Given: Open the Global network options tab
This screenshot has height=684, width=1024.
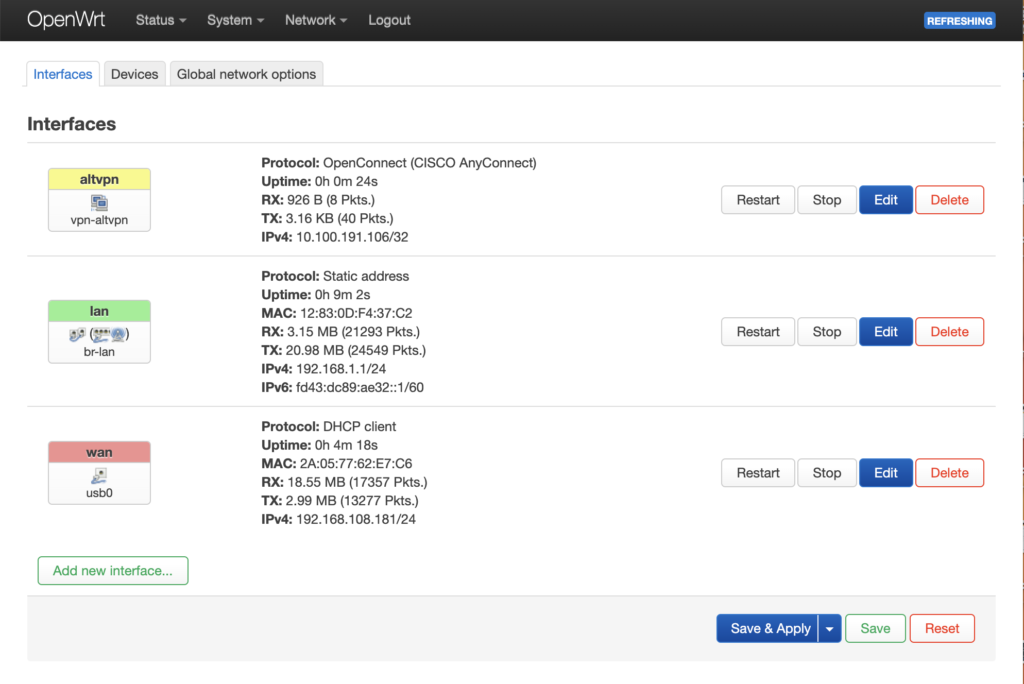Looking at the screenshot, I should (x=246, y=74).
